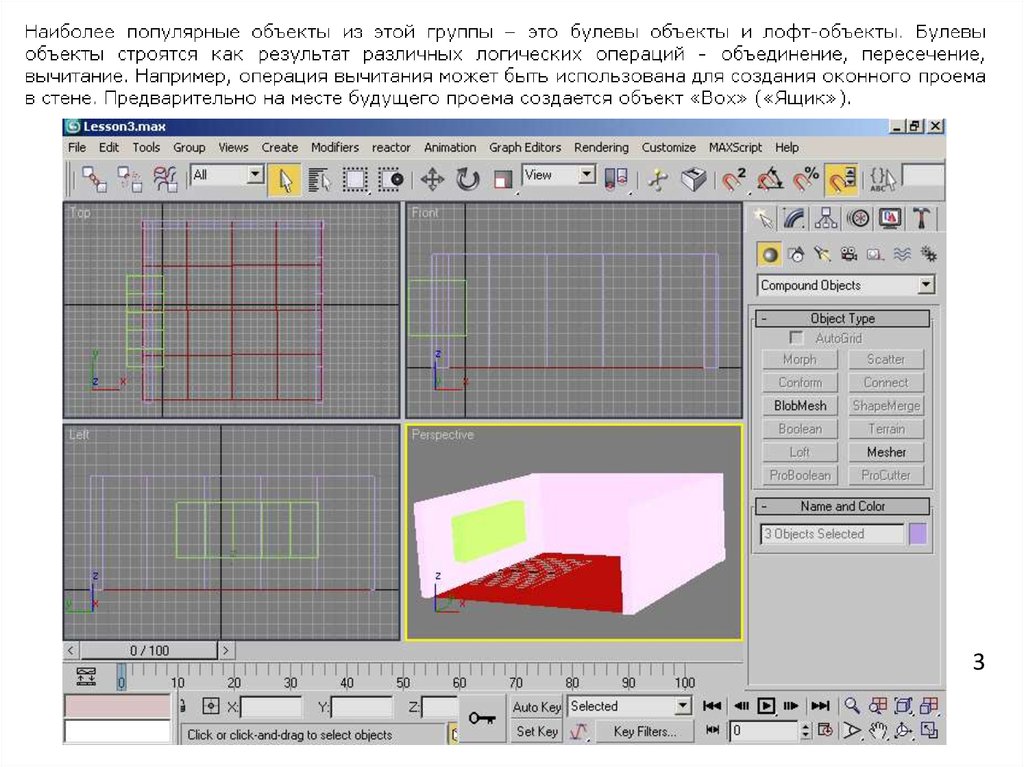Switch to the Utilities hammer tab
This screenshot has width=1024, height=767.
tap(922, 218)
